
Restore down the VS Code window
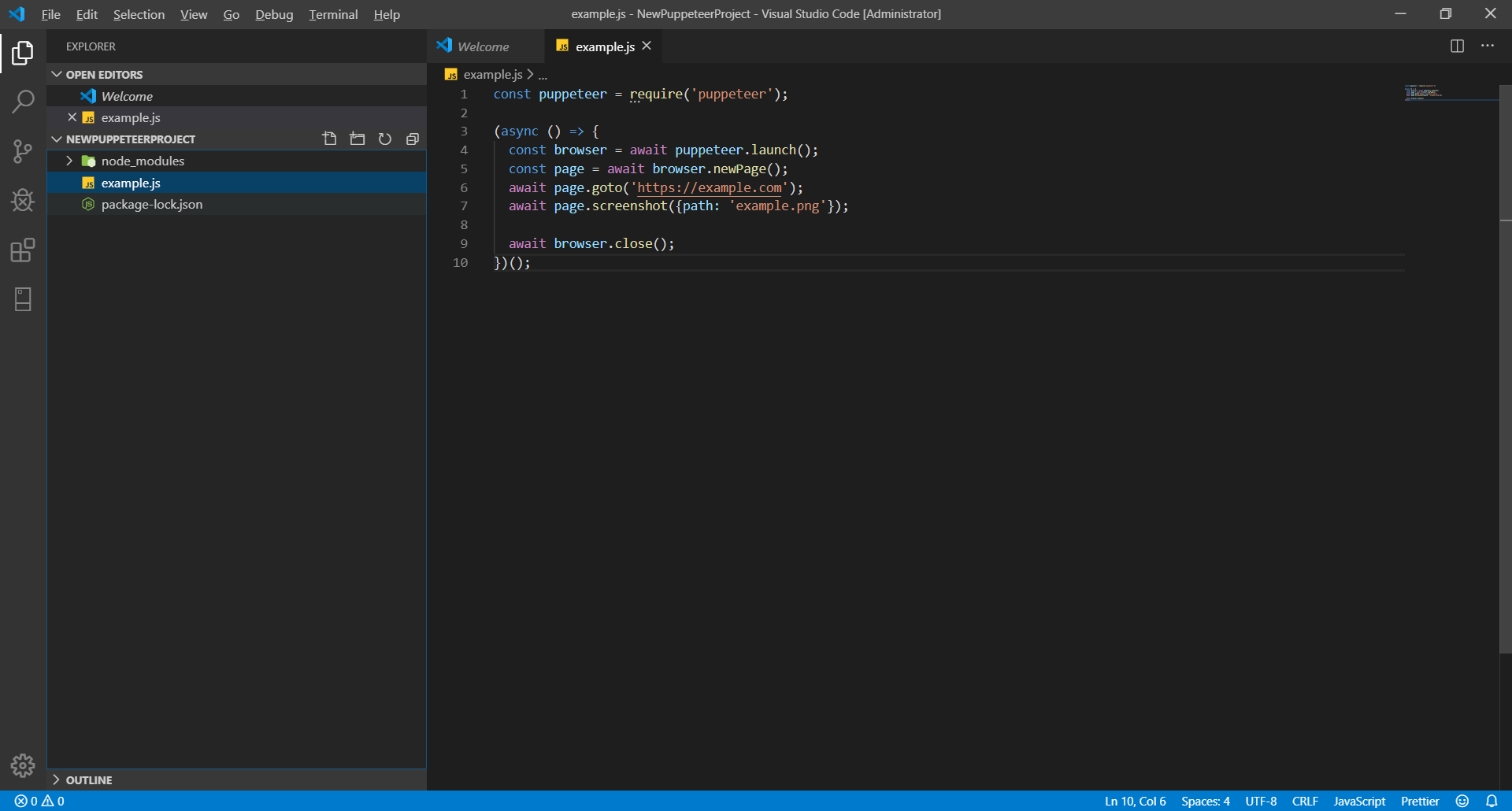pyautogui.click(x=1445, y=14)
